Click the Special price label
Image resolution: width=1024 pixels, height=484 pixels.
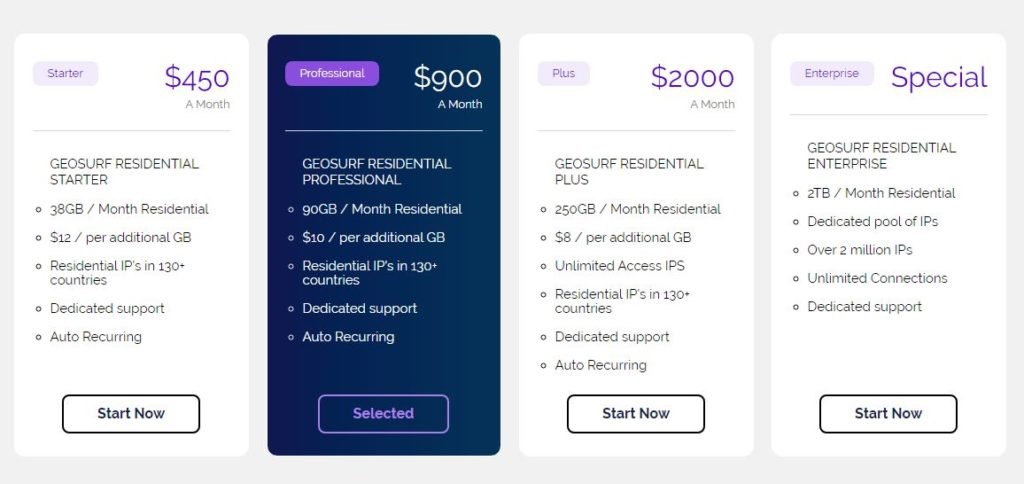[x=939, y=78]
